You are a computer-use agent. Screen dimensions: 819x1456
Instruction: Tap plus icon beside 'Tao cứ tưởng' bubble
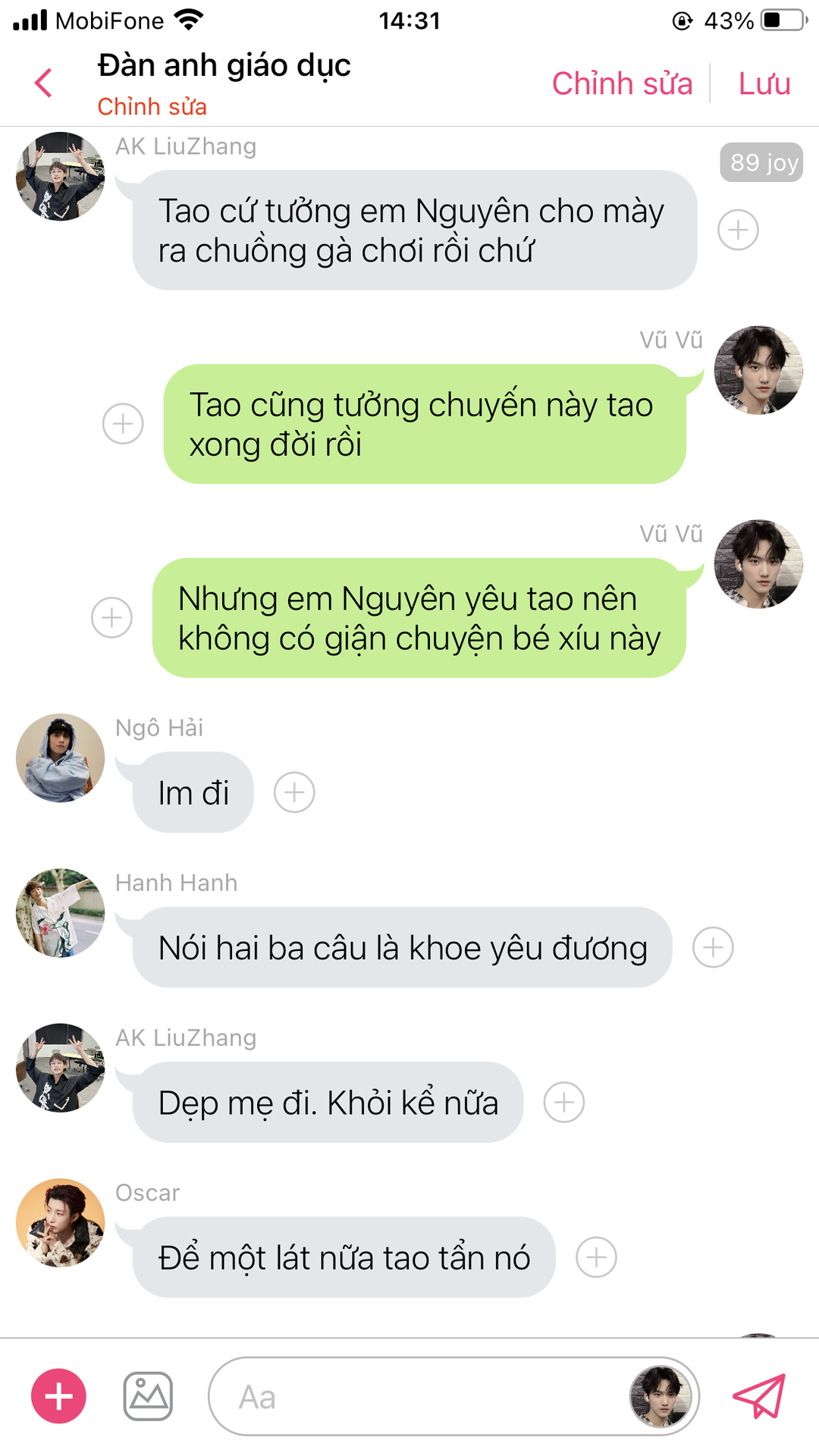738,230
